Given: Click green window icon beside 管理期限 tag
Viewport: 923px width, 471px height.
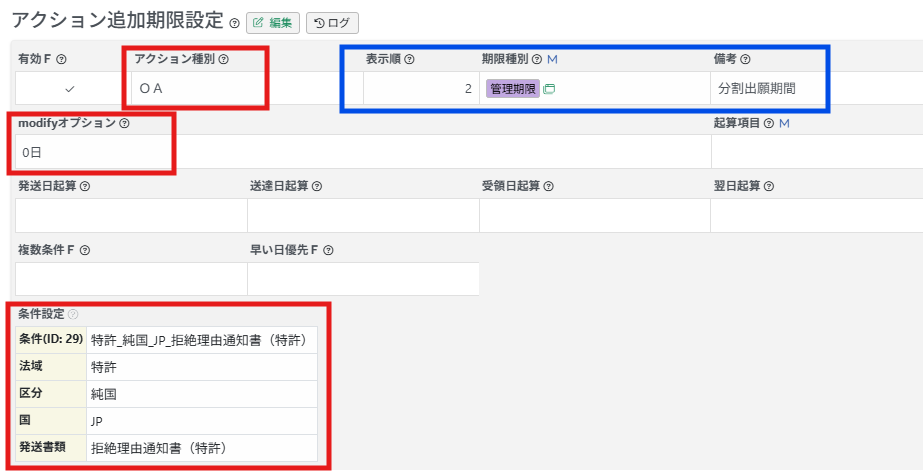Looking at the screenshot, I should [549, 89].
